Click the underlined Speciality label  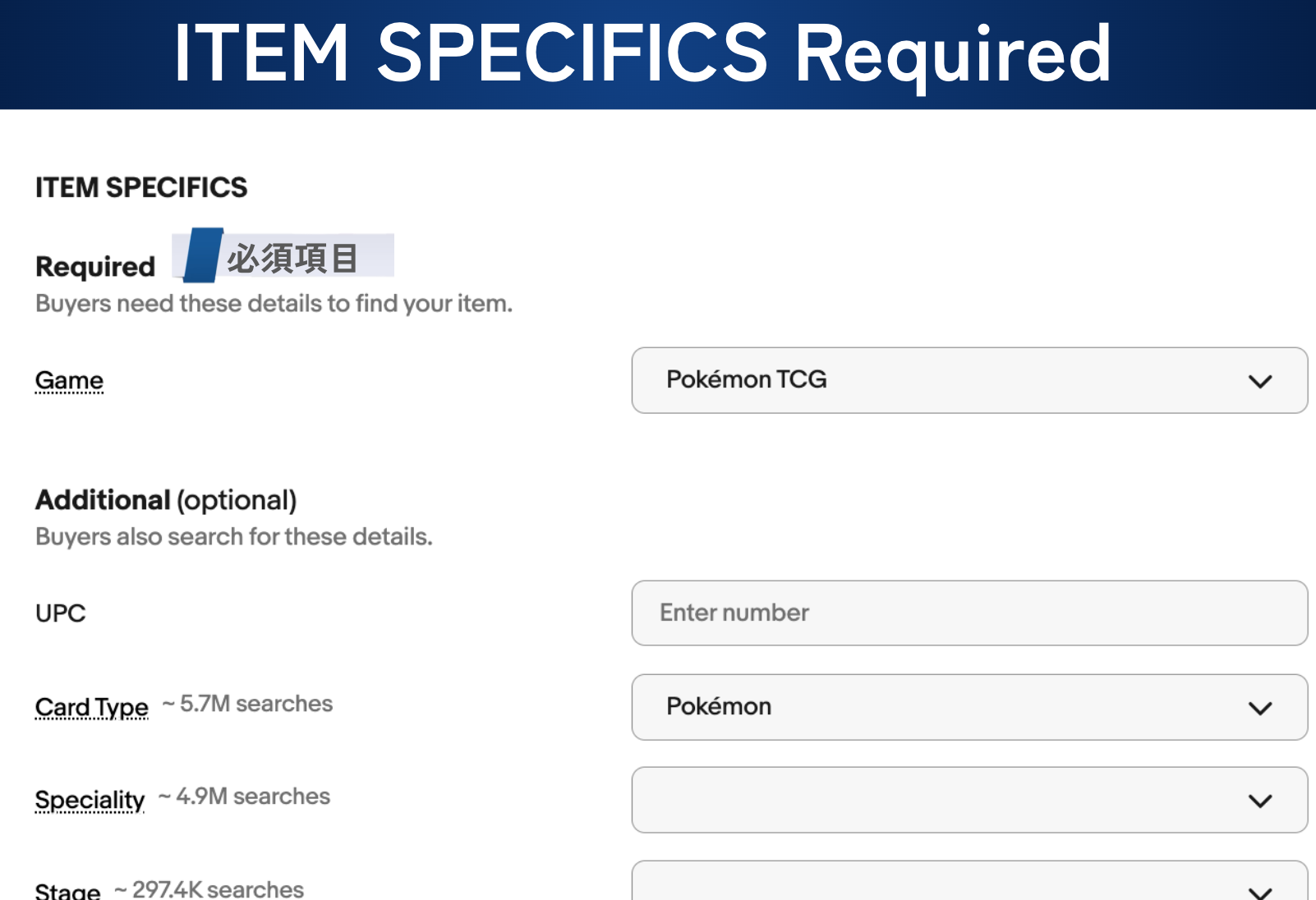point(90,800)
